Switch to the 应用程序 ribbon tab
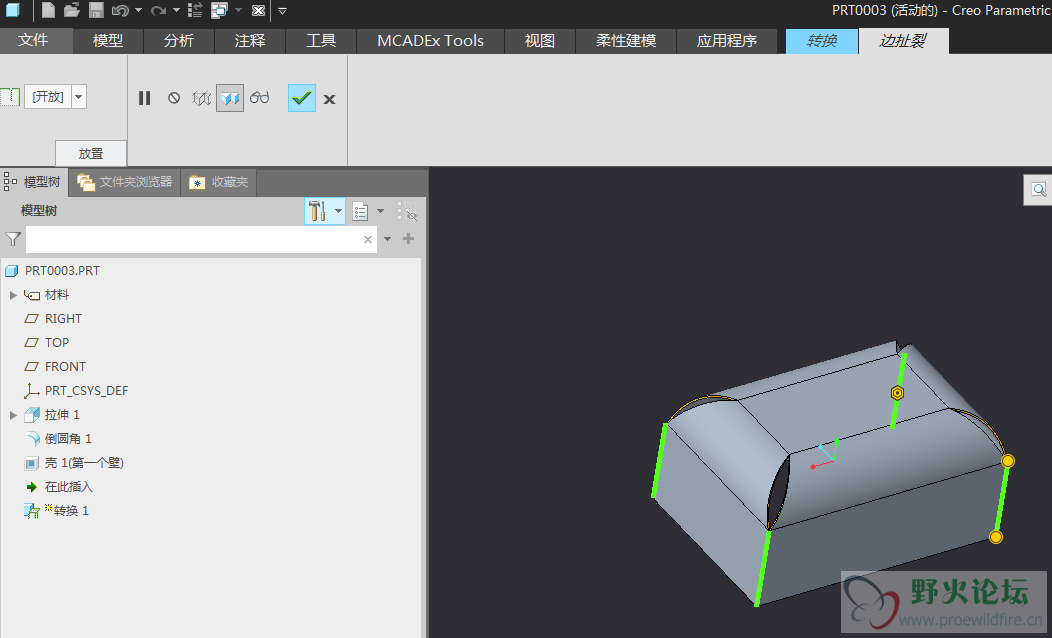 [727, 41]
